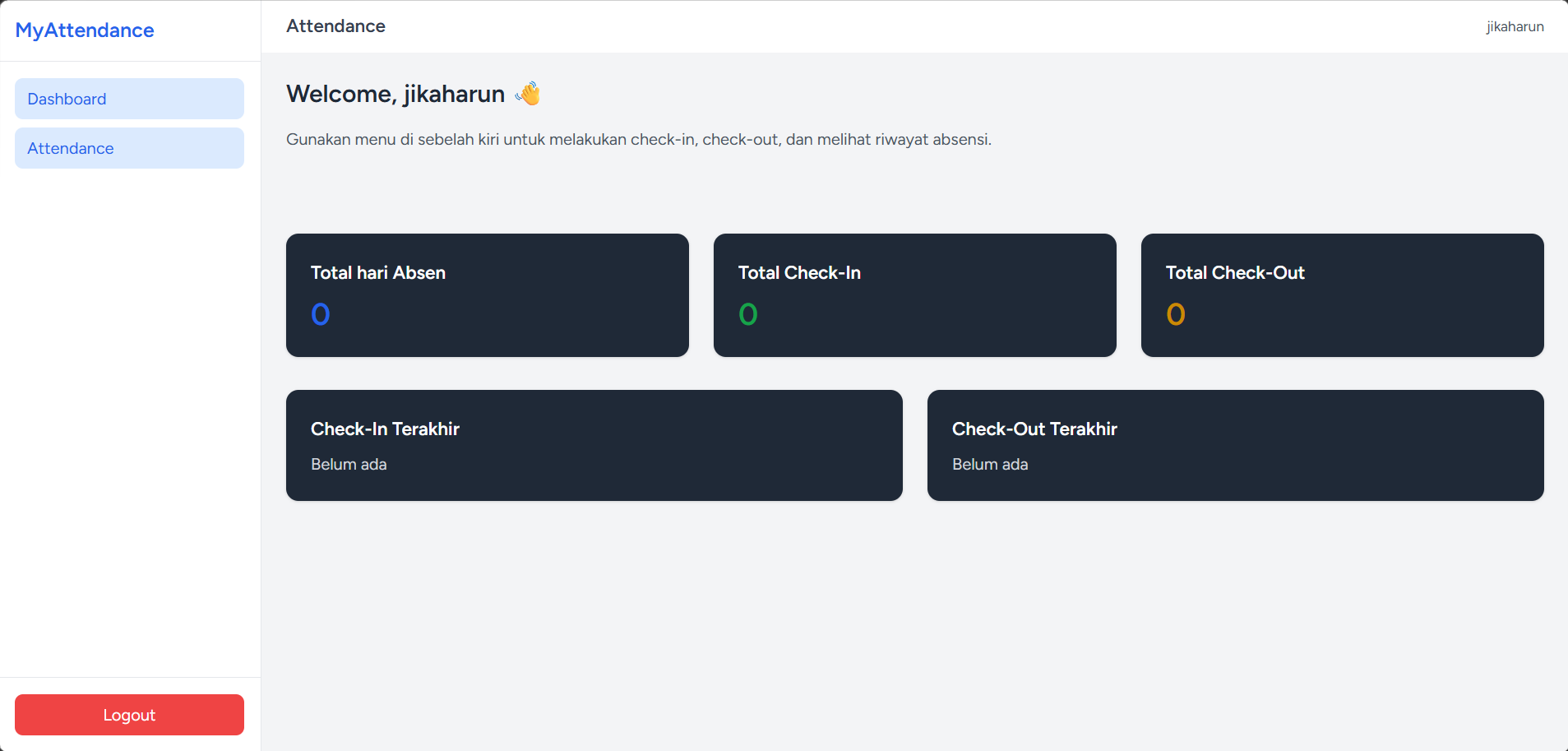The height and width of the screenshot is (751, 1568).
Task: Click the green zero check-in count
Action: 748,314
